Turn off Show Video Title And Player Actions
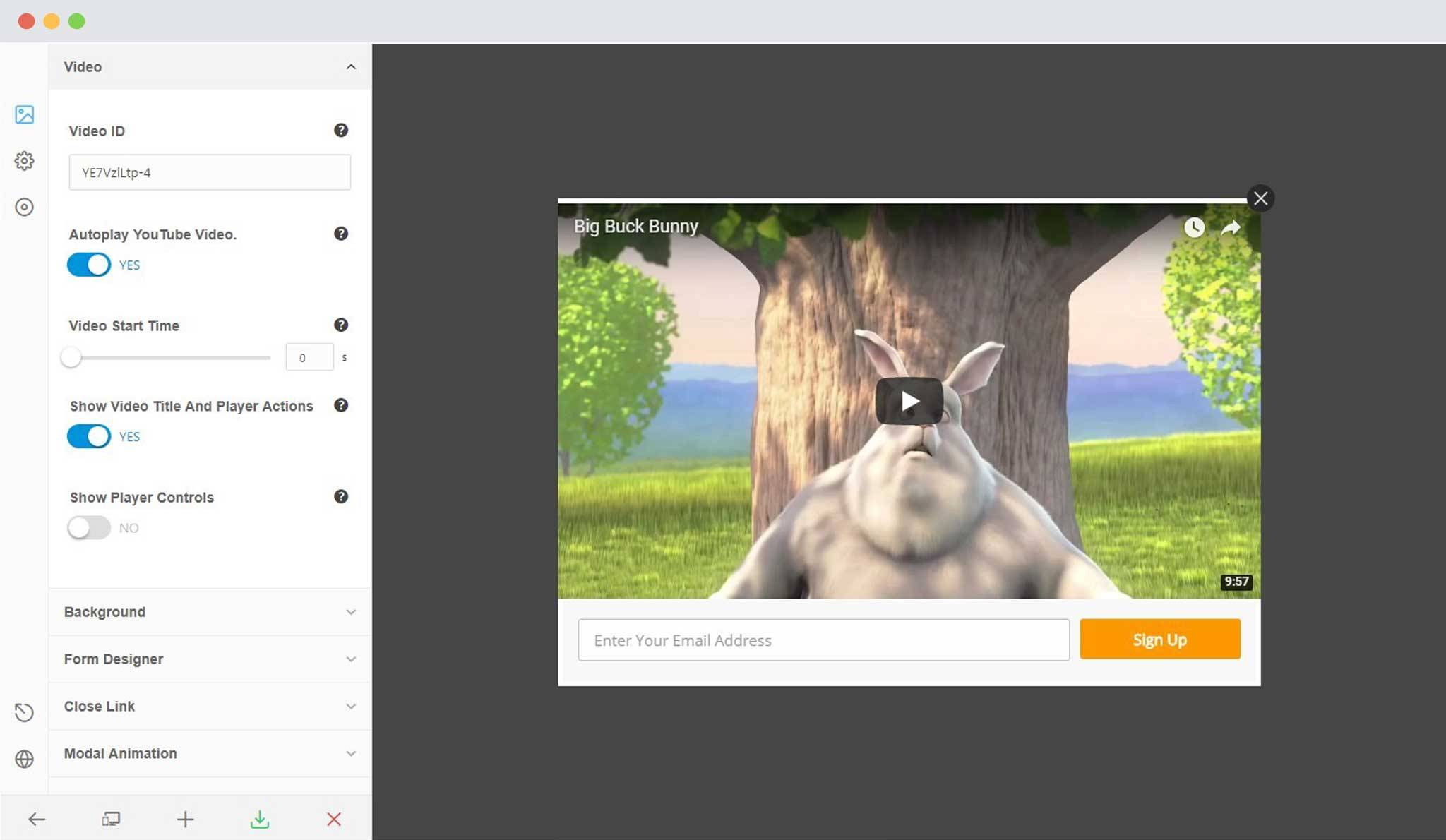The height and width of the screenshot is (840, 1446). pos(89,436)
